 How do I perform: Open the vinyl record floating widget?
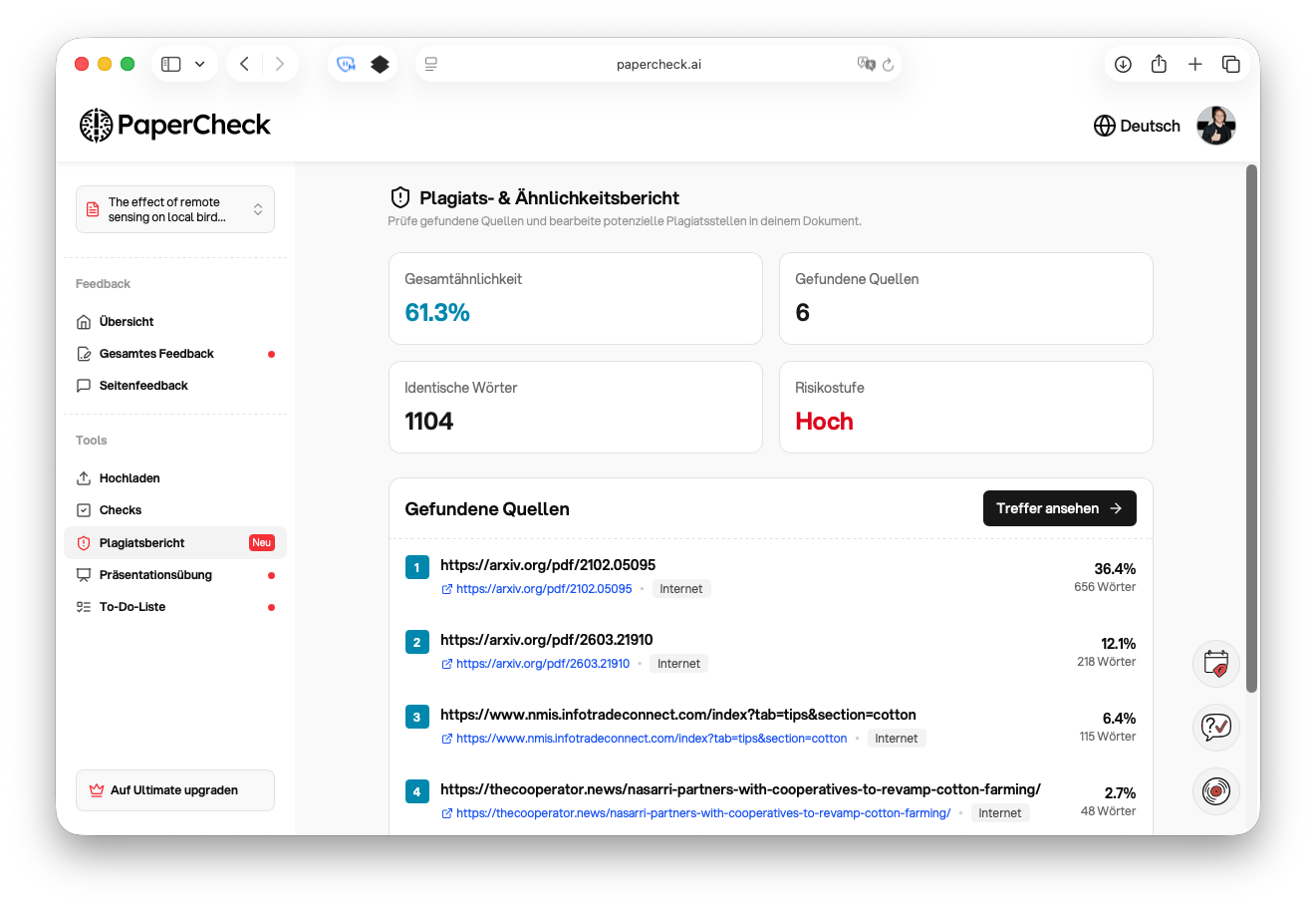1215,790
